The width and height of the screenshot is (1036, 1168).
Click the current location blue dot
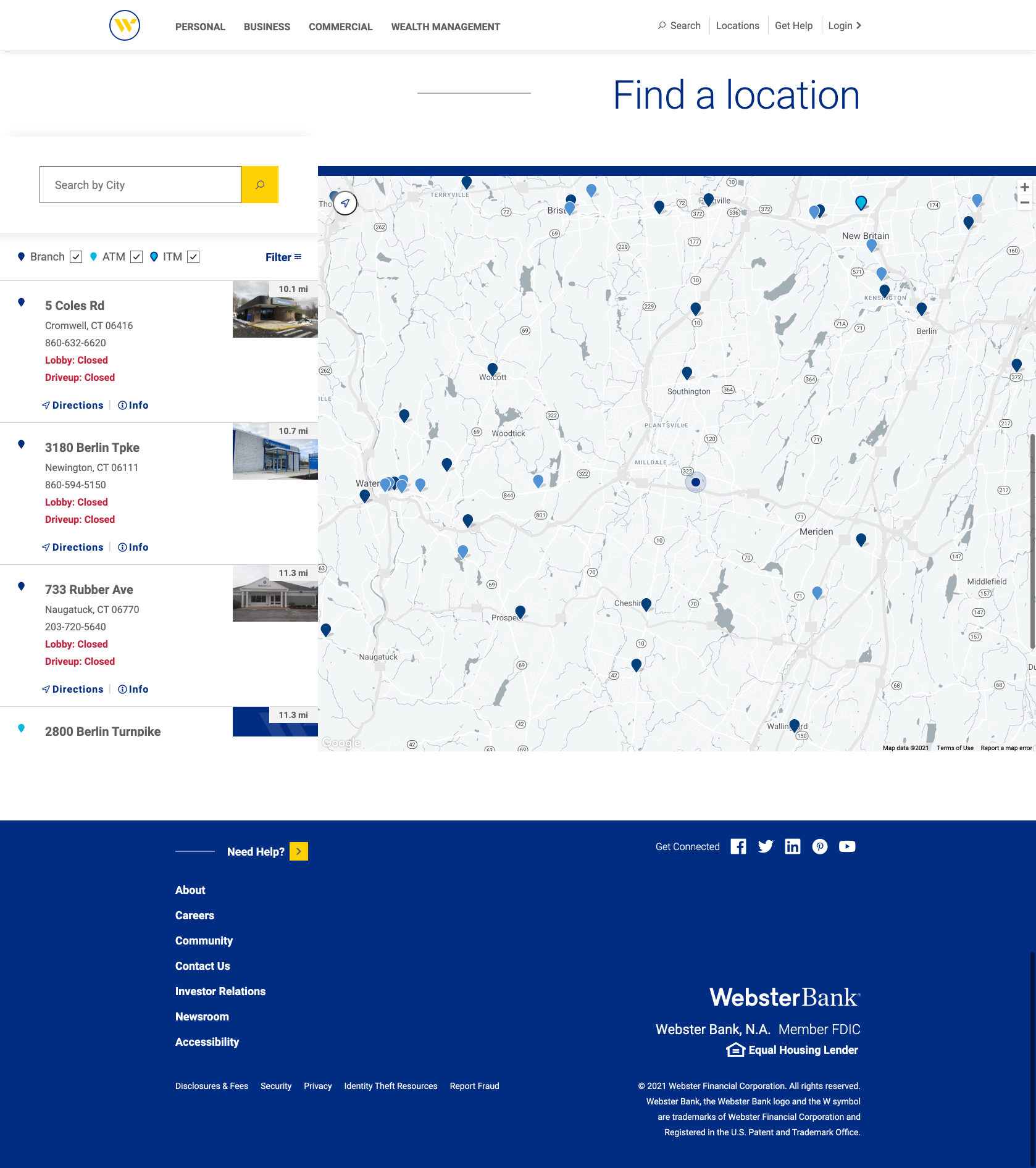coord(696,482)
